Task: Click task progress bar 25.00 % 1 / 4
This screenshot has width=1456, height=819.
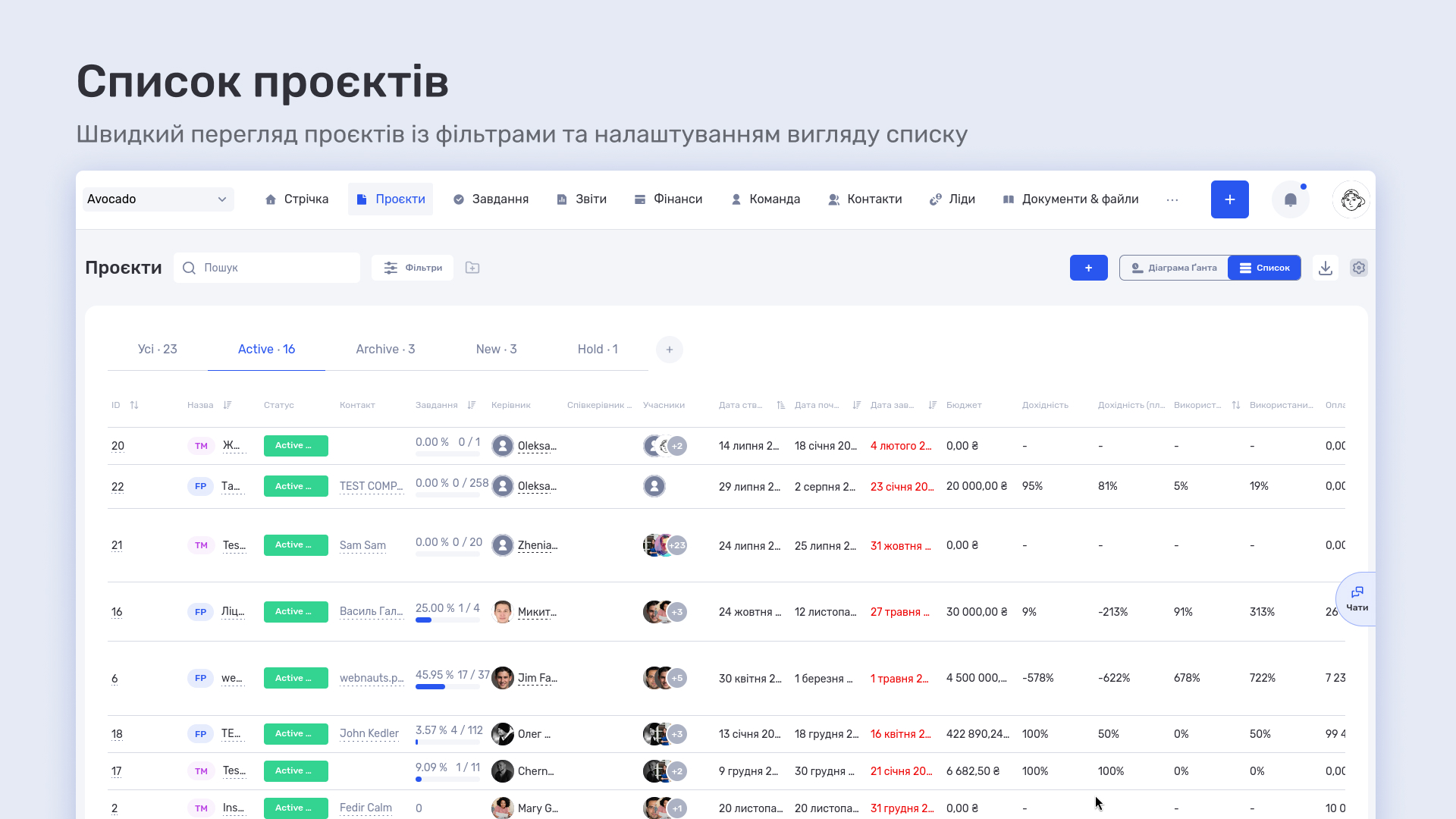Action: pyautogui.click(x=447, y=620)
